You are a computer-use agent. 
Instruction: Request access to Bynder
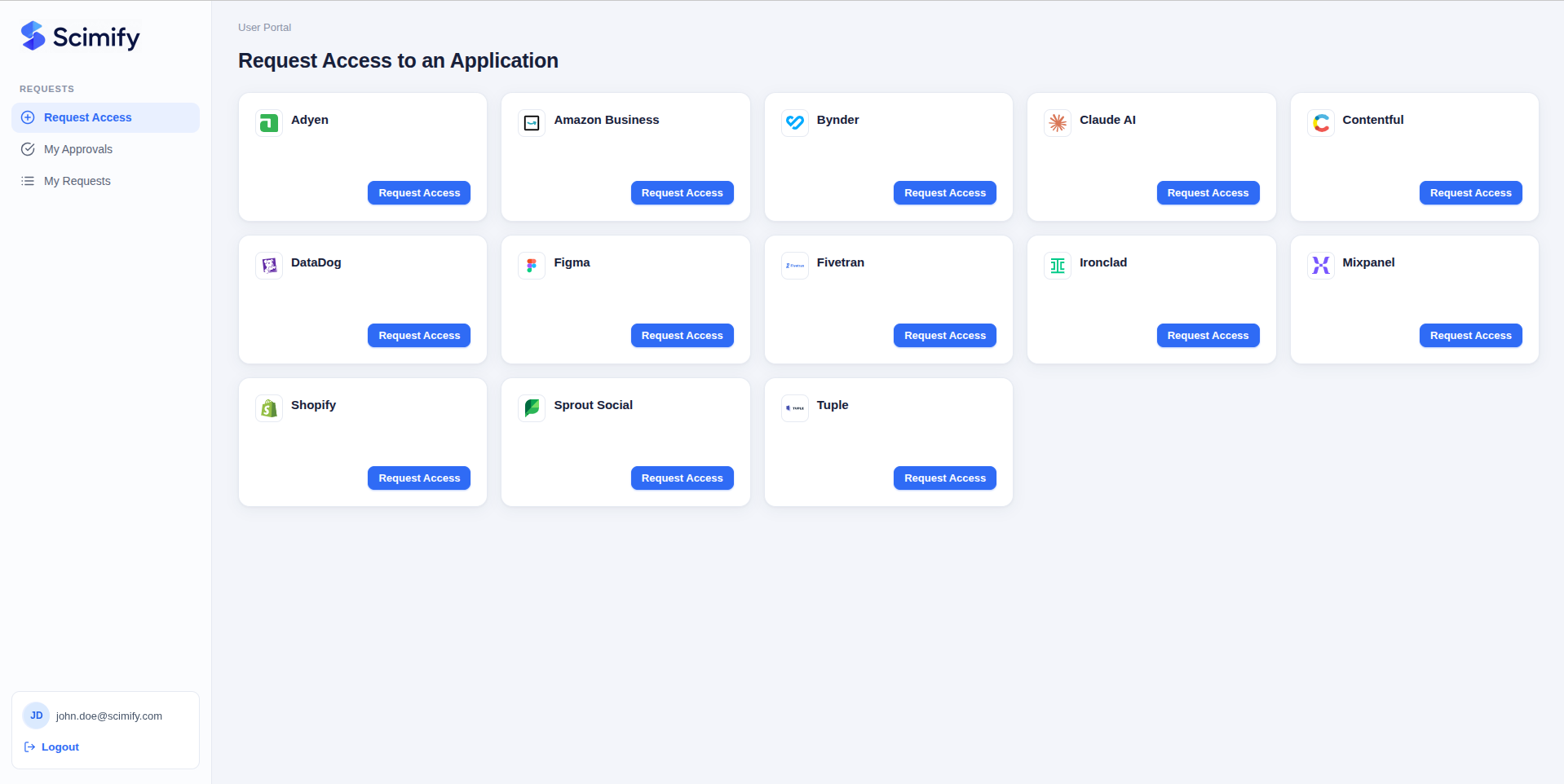coord(945,193)
